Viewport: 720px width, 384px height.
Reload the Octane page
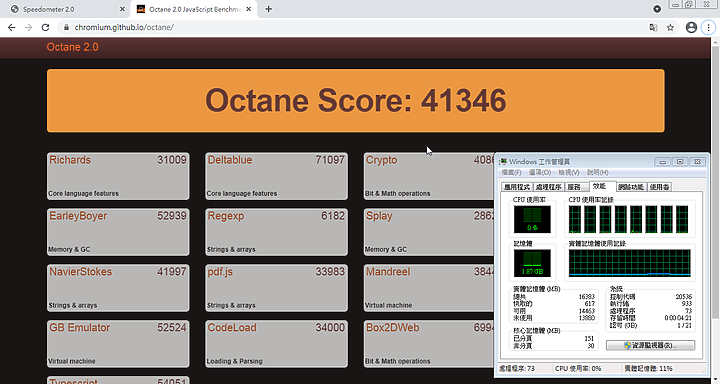tap(45, 28)
